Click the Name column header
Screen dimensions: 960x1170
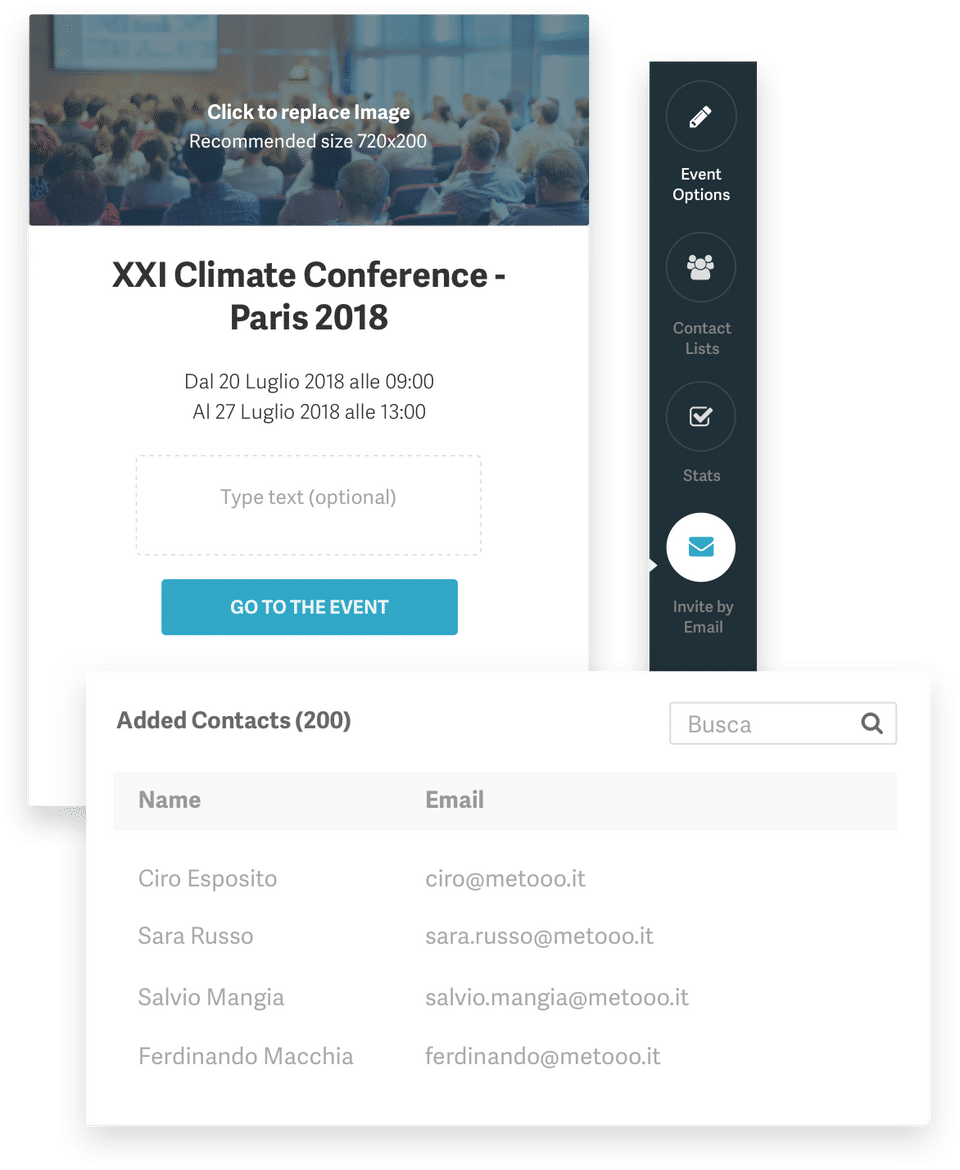(170, 800)
